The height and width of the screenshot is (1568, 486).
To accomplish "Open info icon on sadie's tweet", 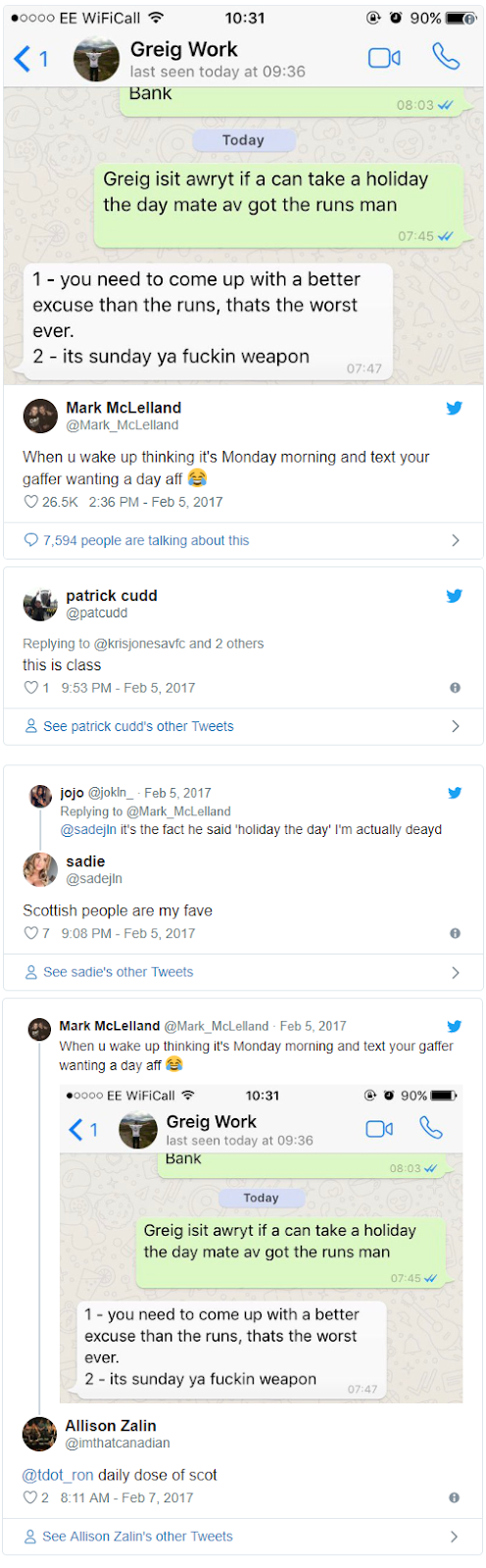I will (x=455, y=934).
